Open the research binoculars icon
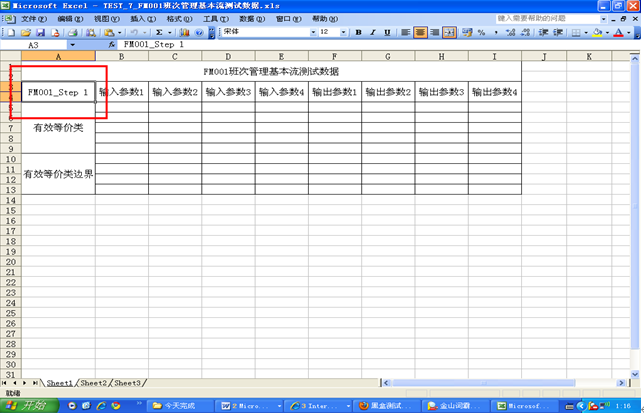This screenshot has height=413, width=644. [91, 32]
